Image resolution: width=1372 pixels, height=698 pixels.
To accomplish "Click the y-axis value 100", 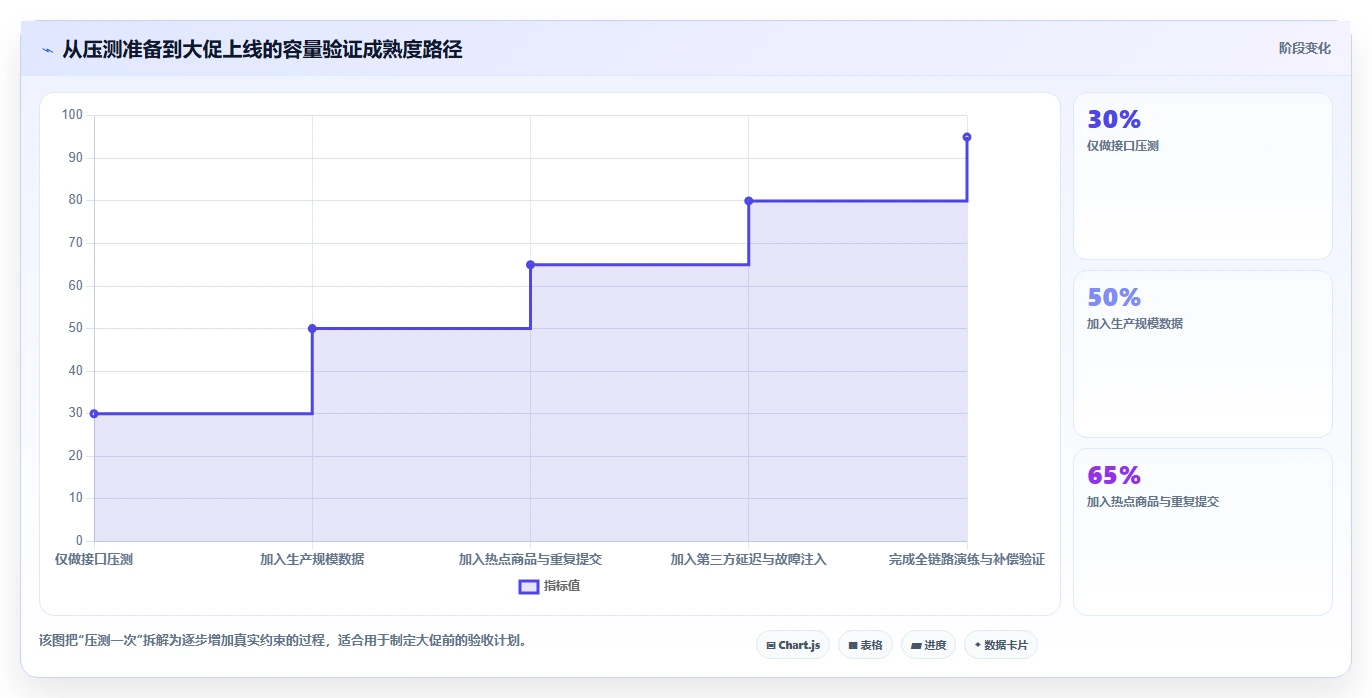I will click(72, 115).
